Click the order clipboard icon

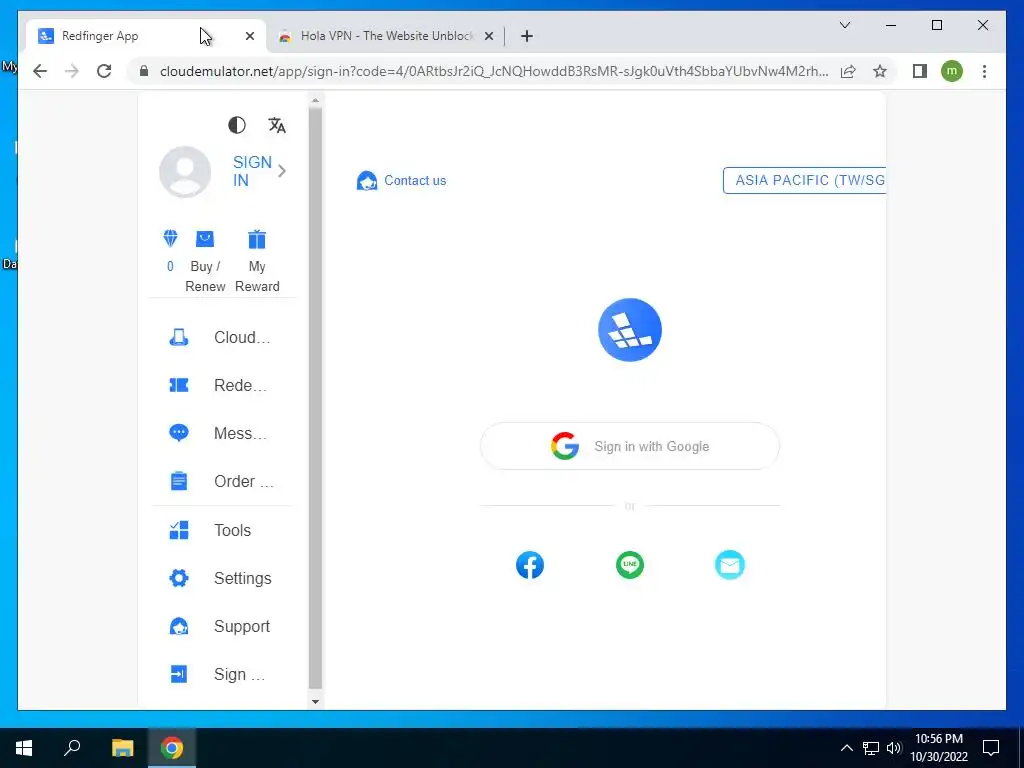pyautogui.click(x=179, y=481)
